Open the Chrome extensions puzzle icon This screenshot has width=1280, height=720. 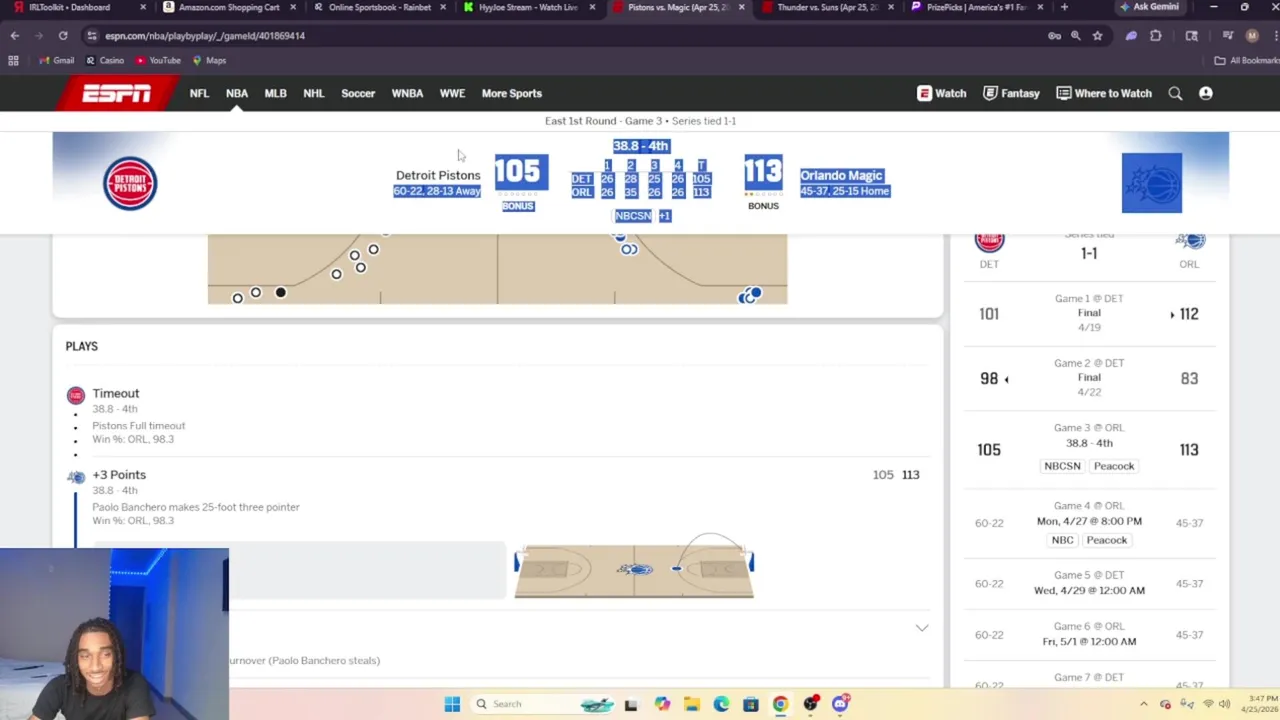1156,36
